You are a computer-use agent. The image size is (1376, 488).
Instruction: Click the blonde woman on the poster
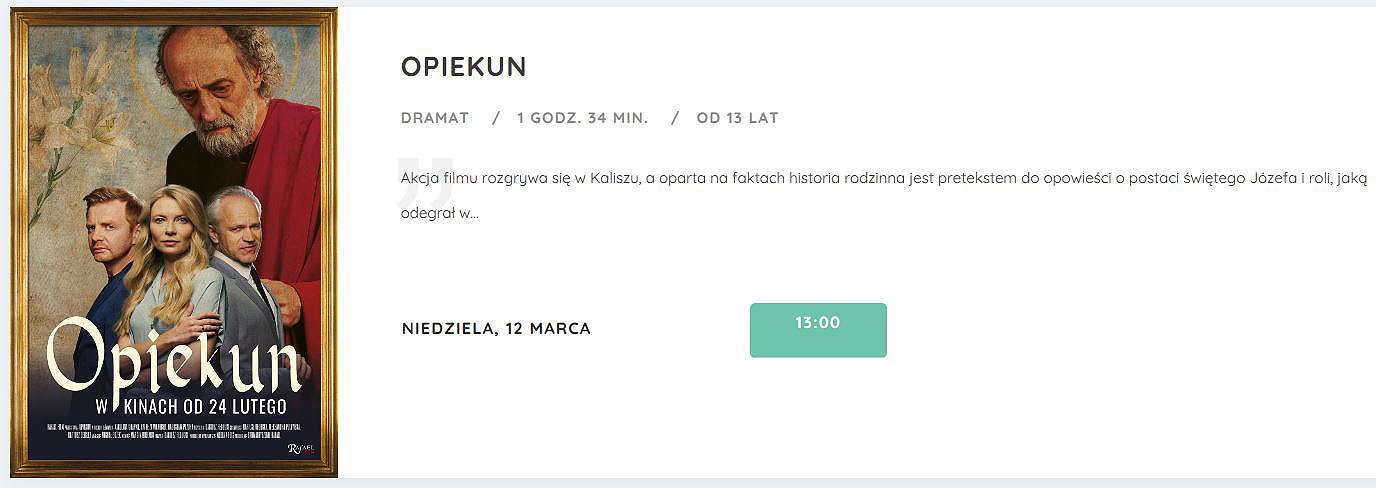168,270
